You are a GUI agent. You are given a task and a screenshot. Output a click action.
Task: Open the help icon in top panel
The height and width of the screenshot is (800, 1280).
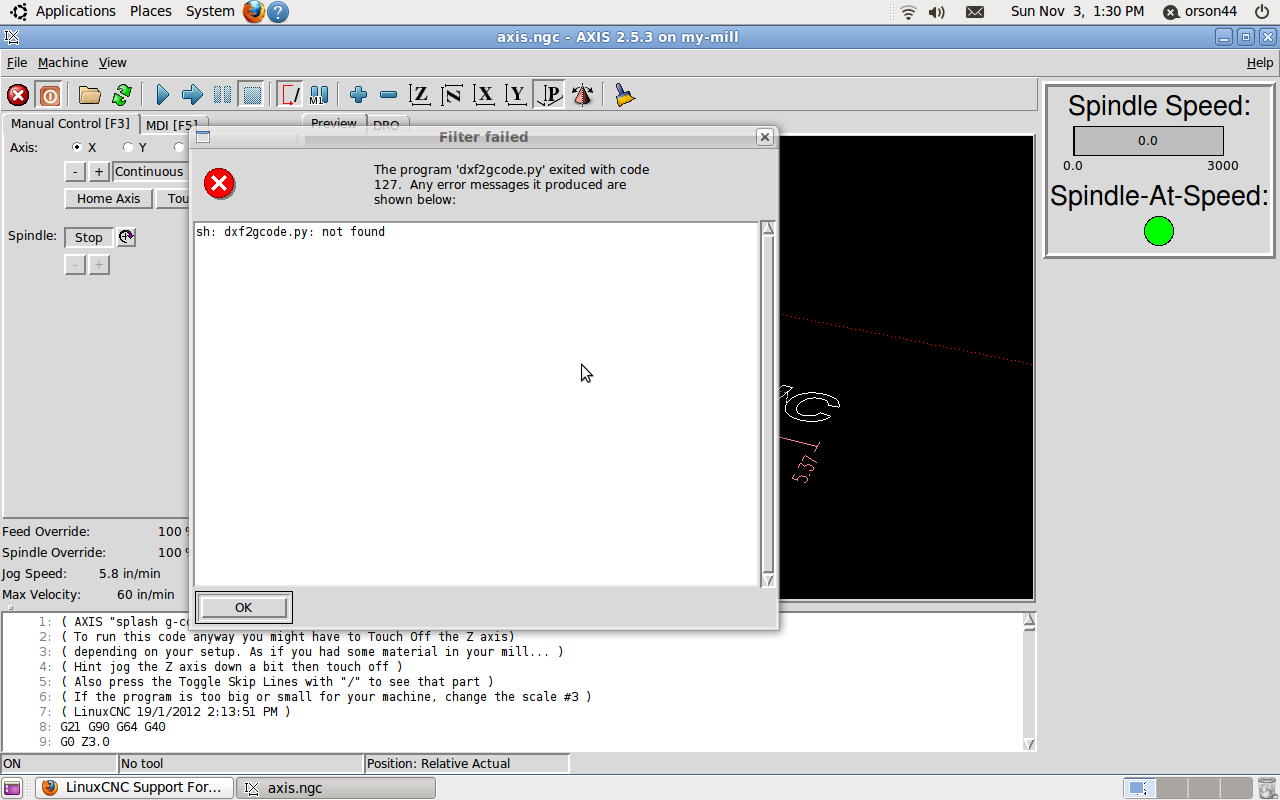(x=279, y=12)
